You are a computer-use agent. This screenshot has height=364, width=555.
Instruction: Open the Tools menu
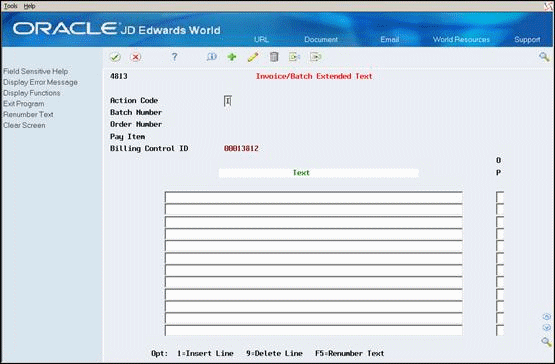10,6
